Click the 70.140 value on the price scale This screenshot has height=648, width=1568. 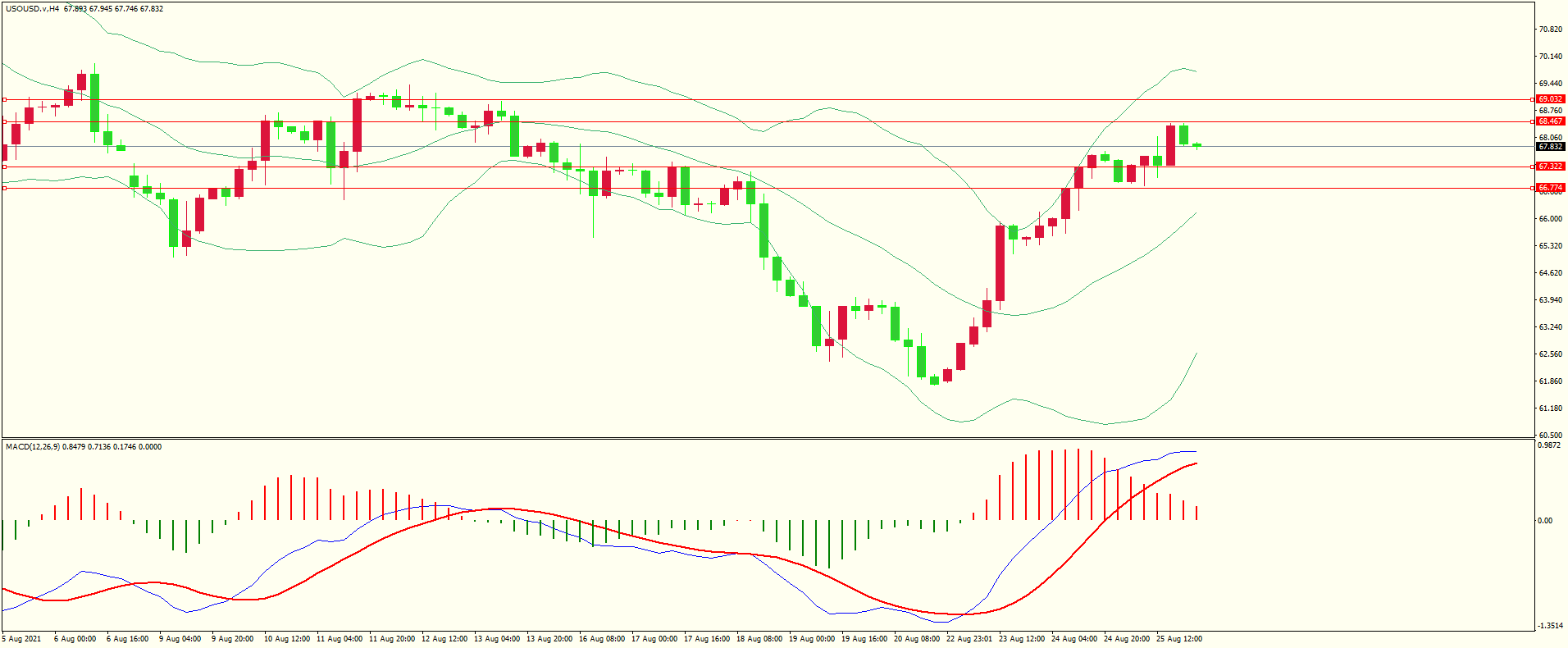tap(1550, 57)
